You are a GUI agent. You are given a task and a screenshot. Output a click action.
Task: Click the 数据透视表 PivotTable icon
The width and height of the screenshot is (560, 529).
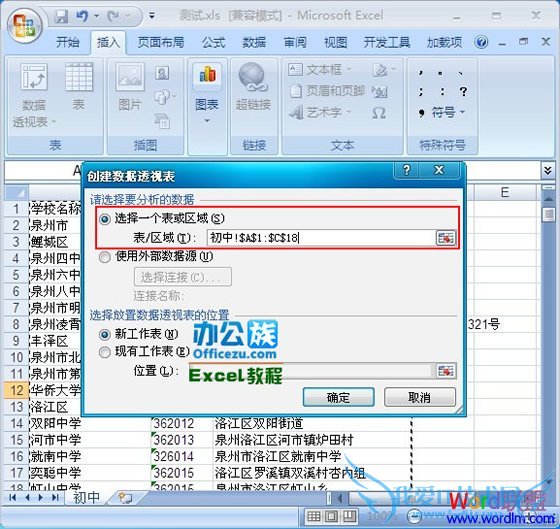click(34, 76)
